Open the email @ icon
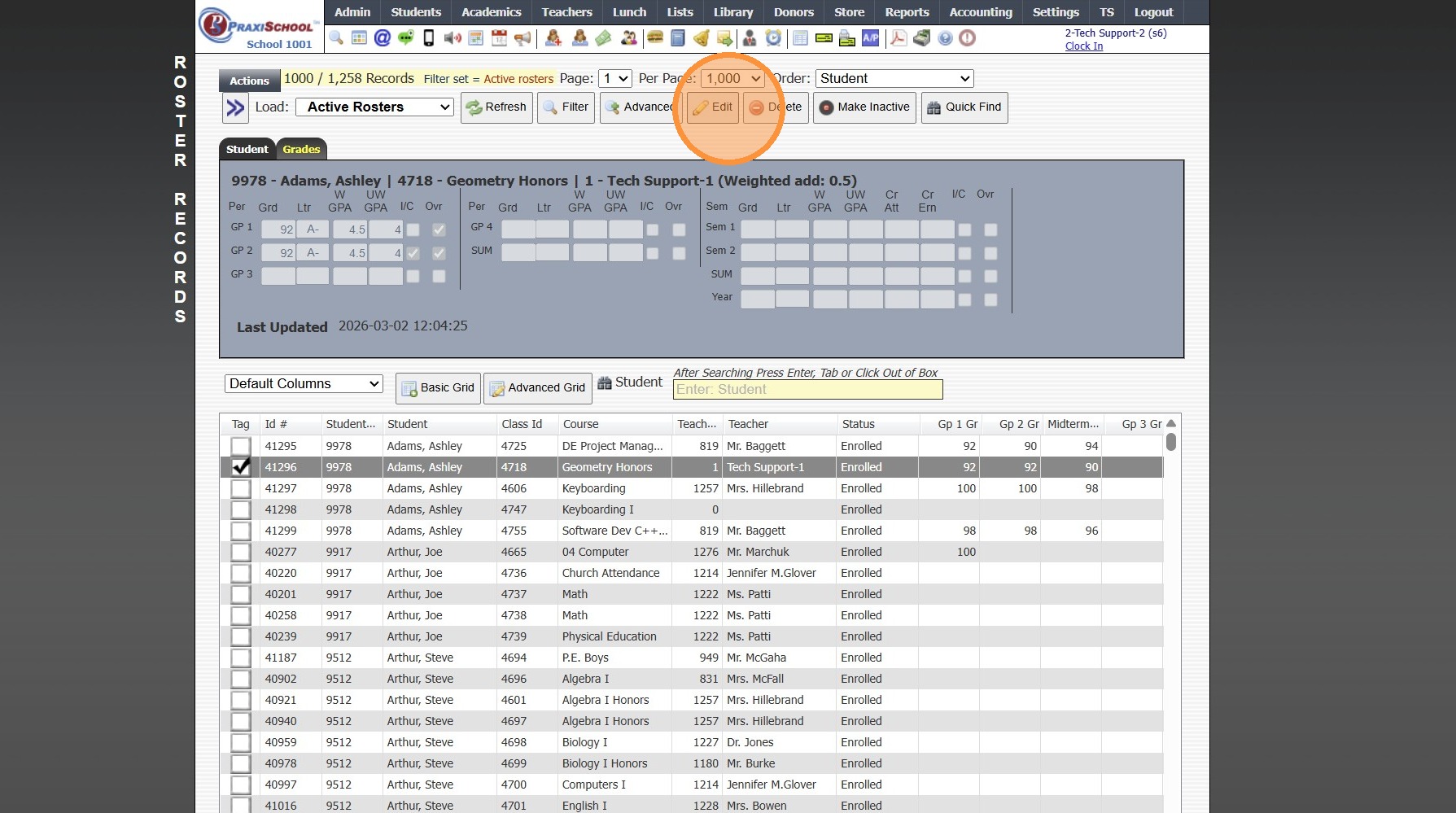The image size is (1456, 813). point(382,38)
